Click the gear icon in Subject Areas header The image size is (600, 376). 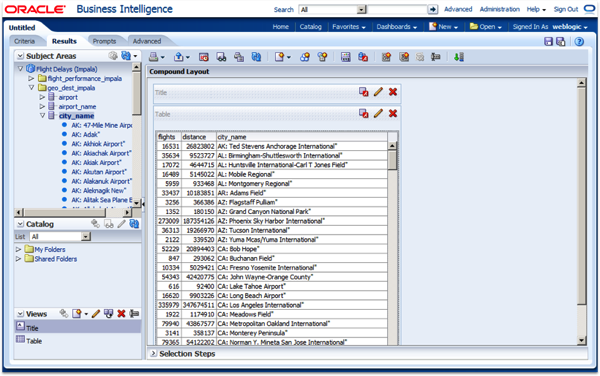112,56
